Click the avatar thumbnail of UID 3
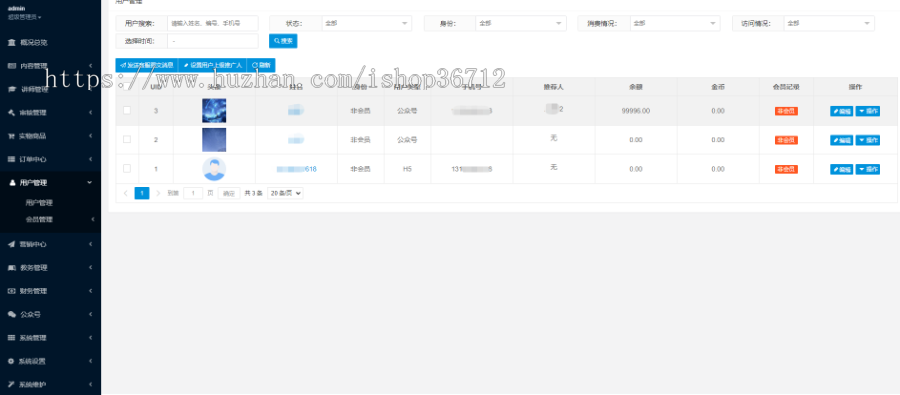 point(214,110)
